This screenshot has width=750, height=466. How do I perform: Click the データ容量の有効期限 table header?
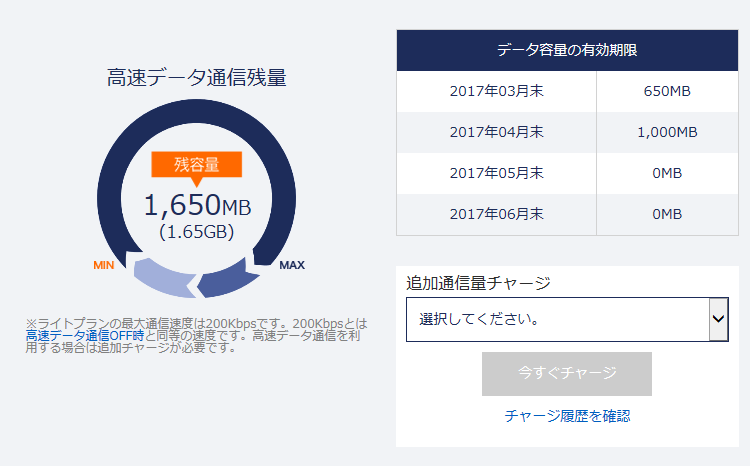567,50
